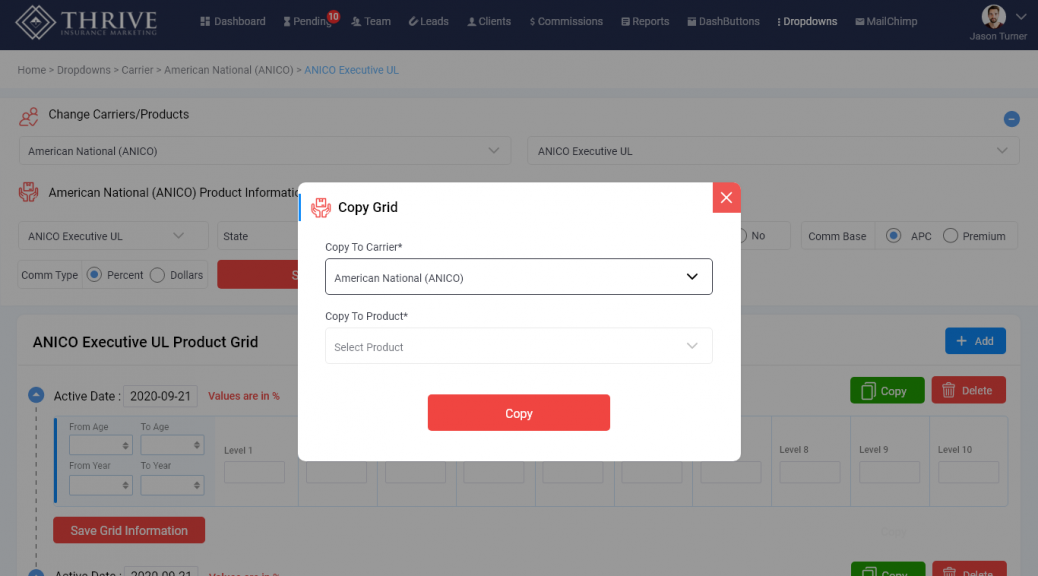Screen dimensions: 1038x576
Task: Follow the Carrier breadcrumb link
Action: click(137, 70)
